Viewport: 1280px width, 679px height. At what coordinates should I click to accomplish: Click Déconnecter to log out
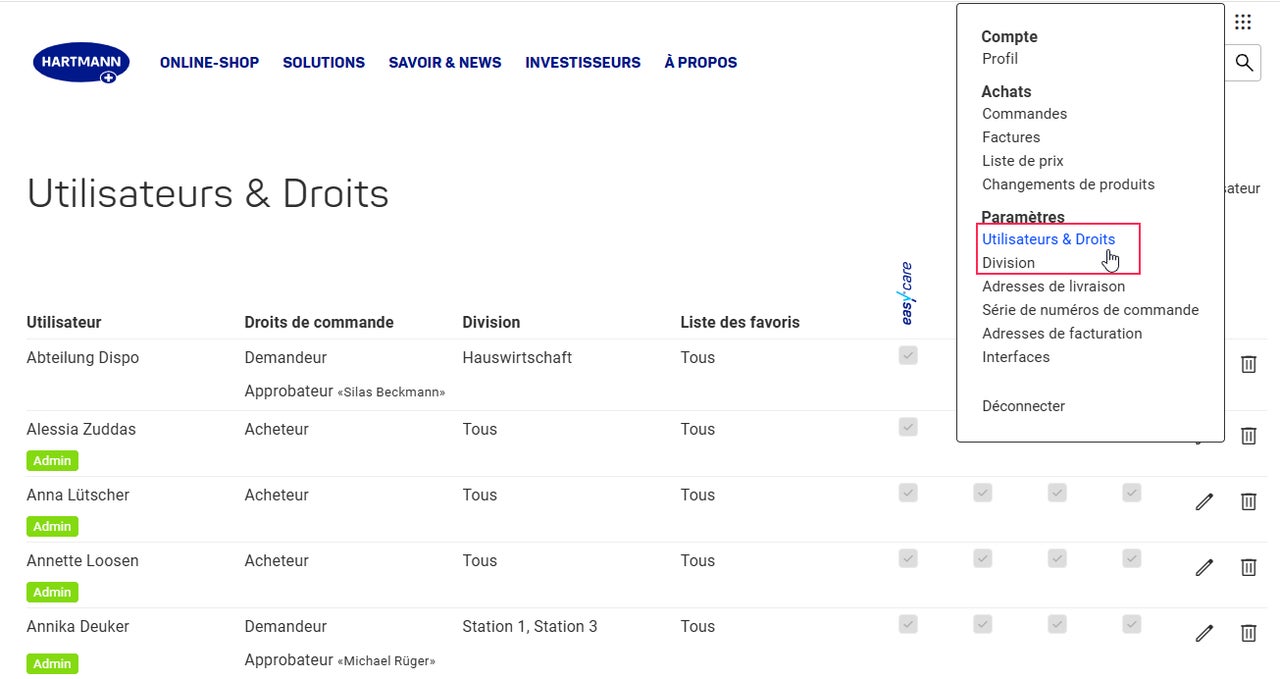[1023, 406]
